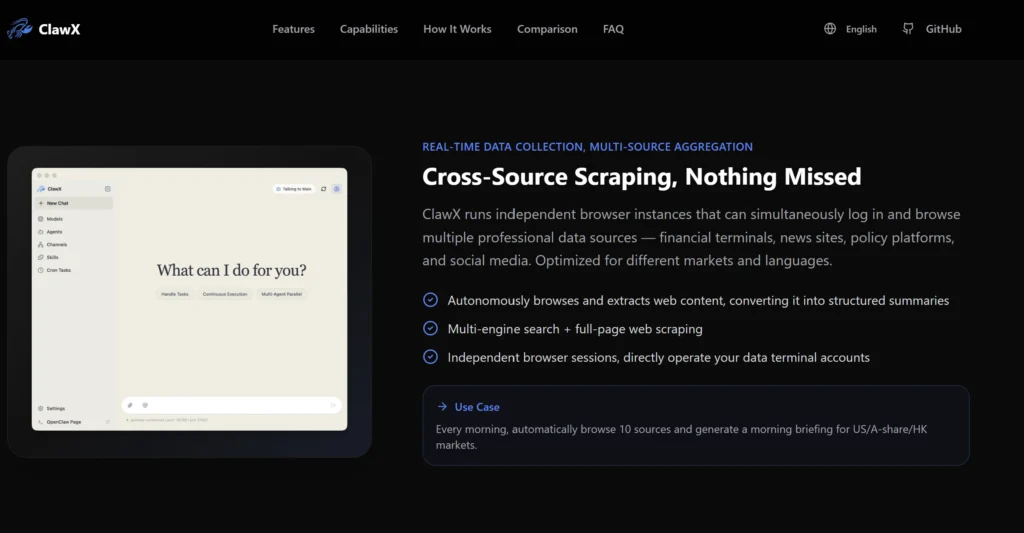Click the 'Every morning, automatically browse' description
Image resolution: width=1024 pixels, height=533 pixels.
681,437
